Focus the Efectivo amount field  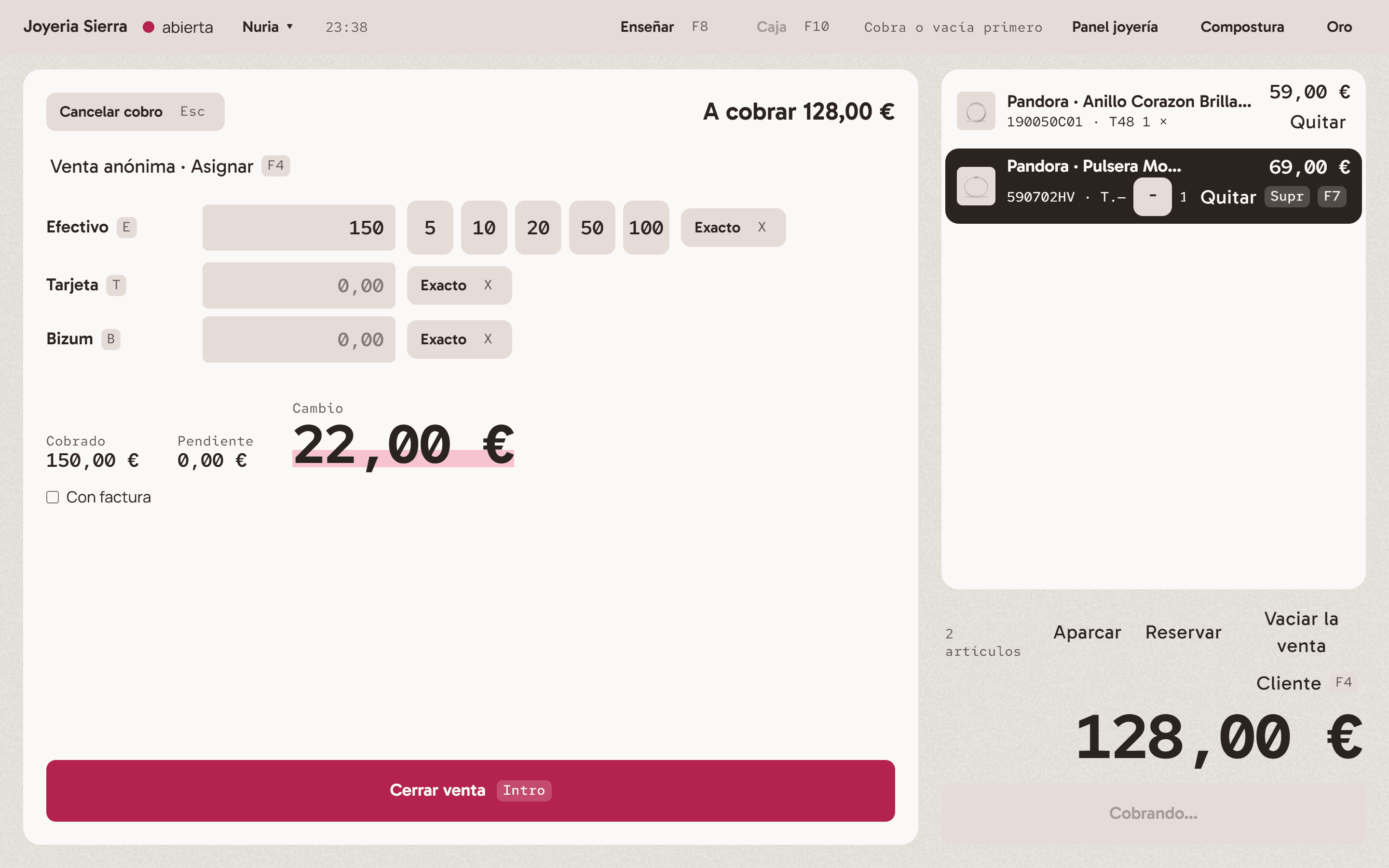pyautogui.click(x=299, y=227)
